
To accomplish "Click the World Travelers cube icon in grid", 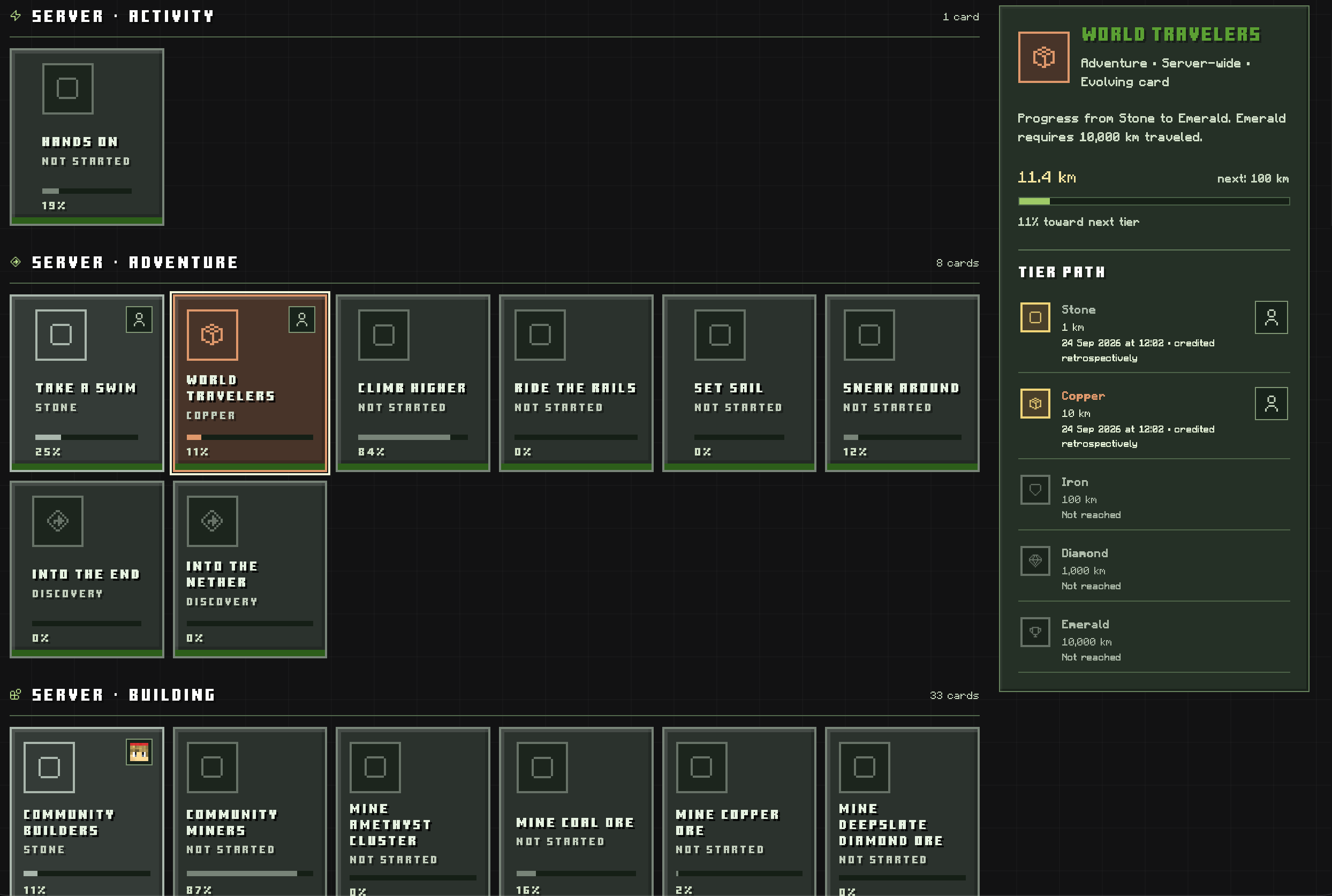I will tap(212, 335).
